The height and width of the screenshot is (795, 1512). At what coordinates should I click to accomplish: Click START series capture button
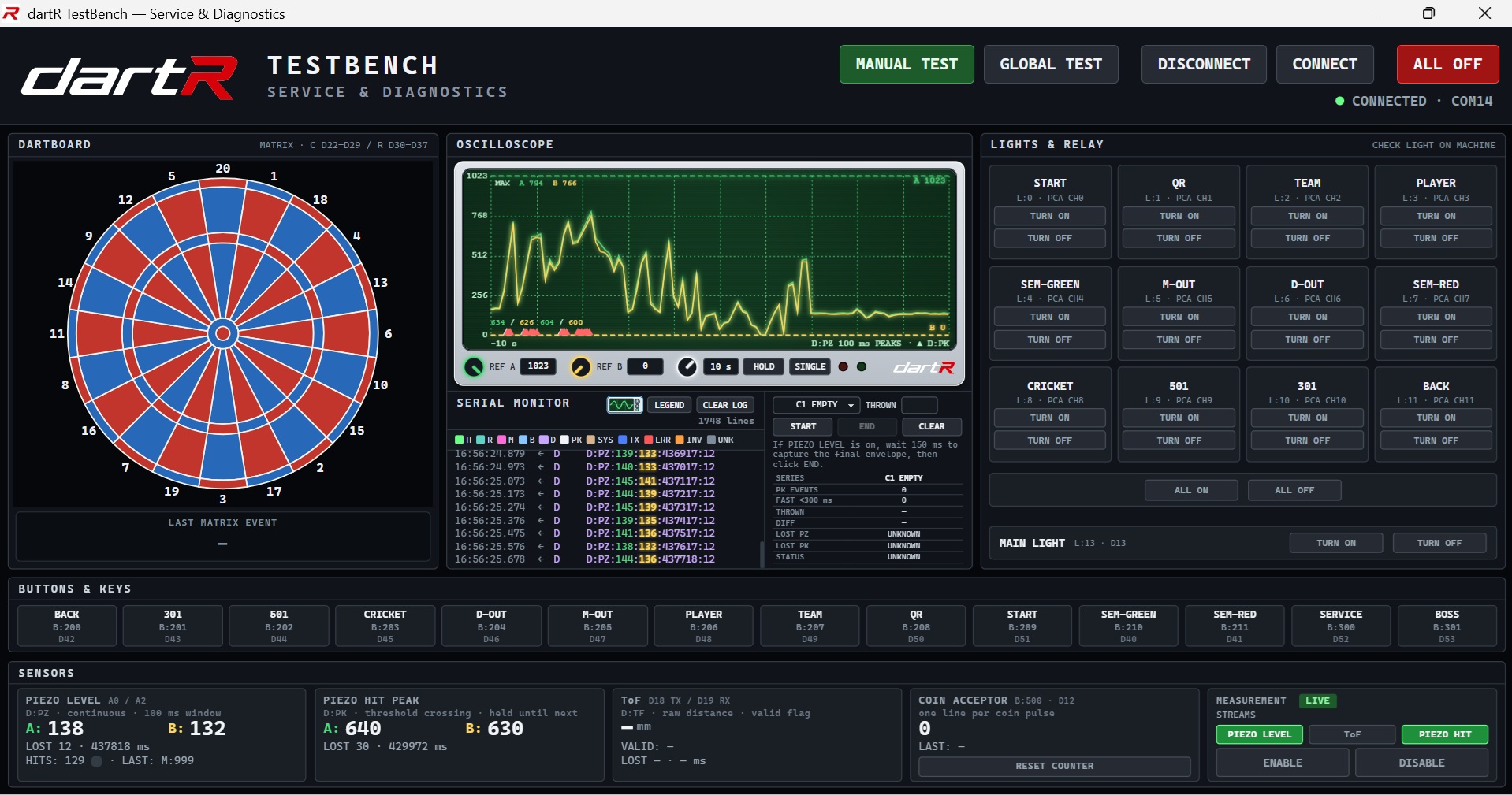coord(803,426)
